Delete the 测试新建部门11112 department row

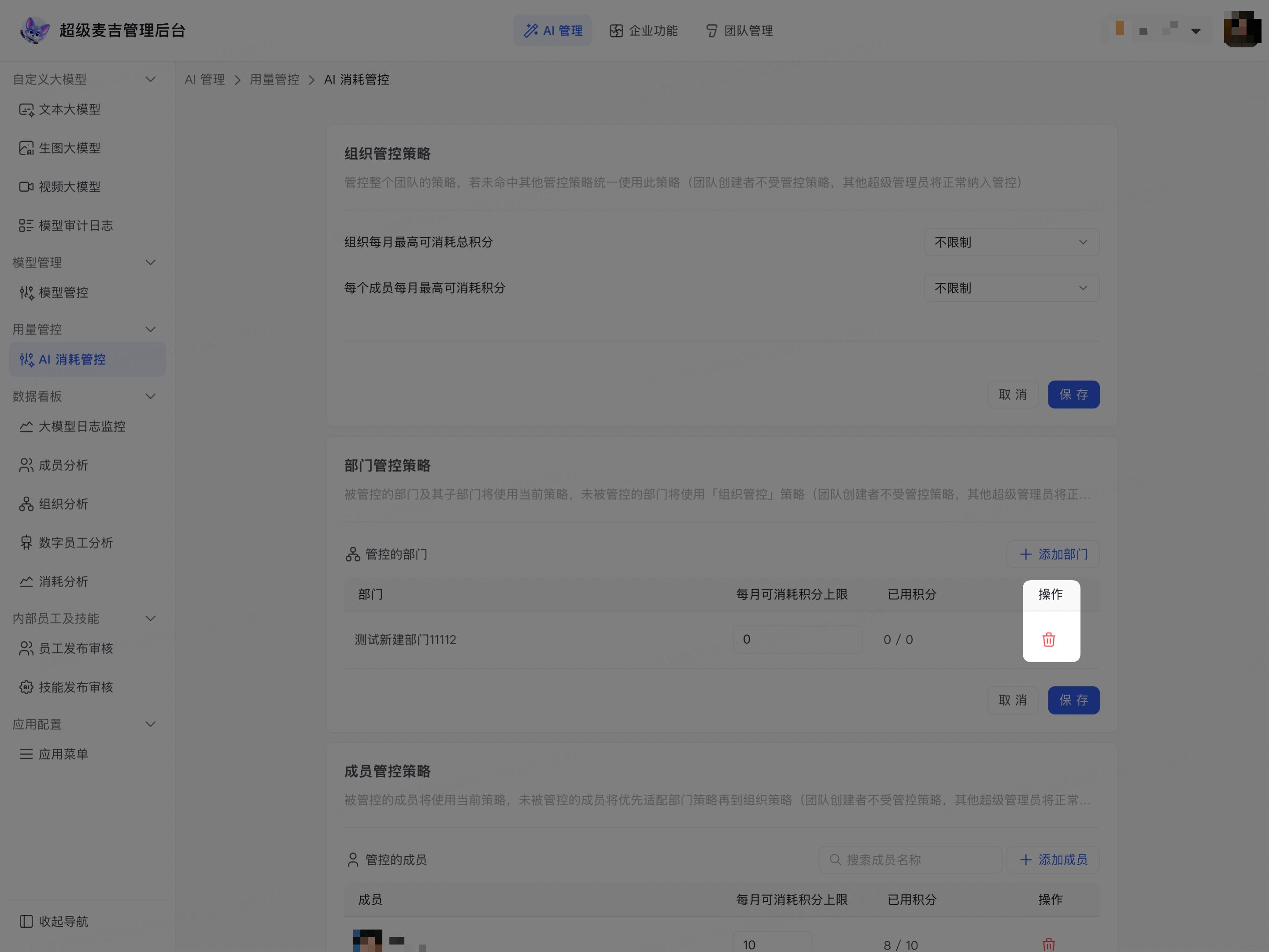pyautogui.click(x=1048, y=639)
